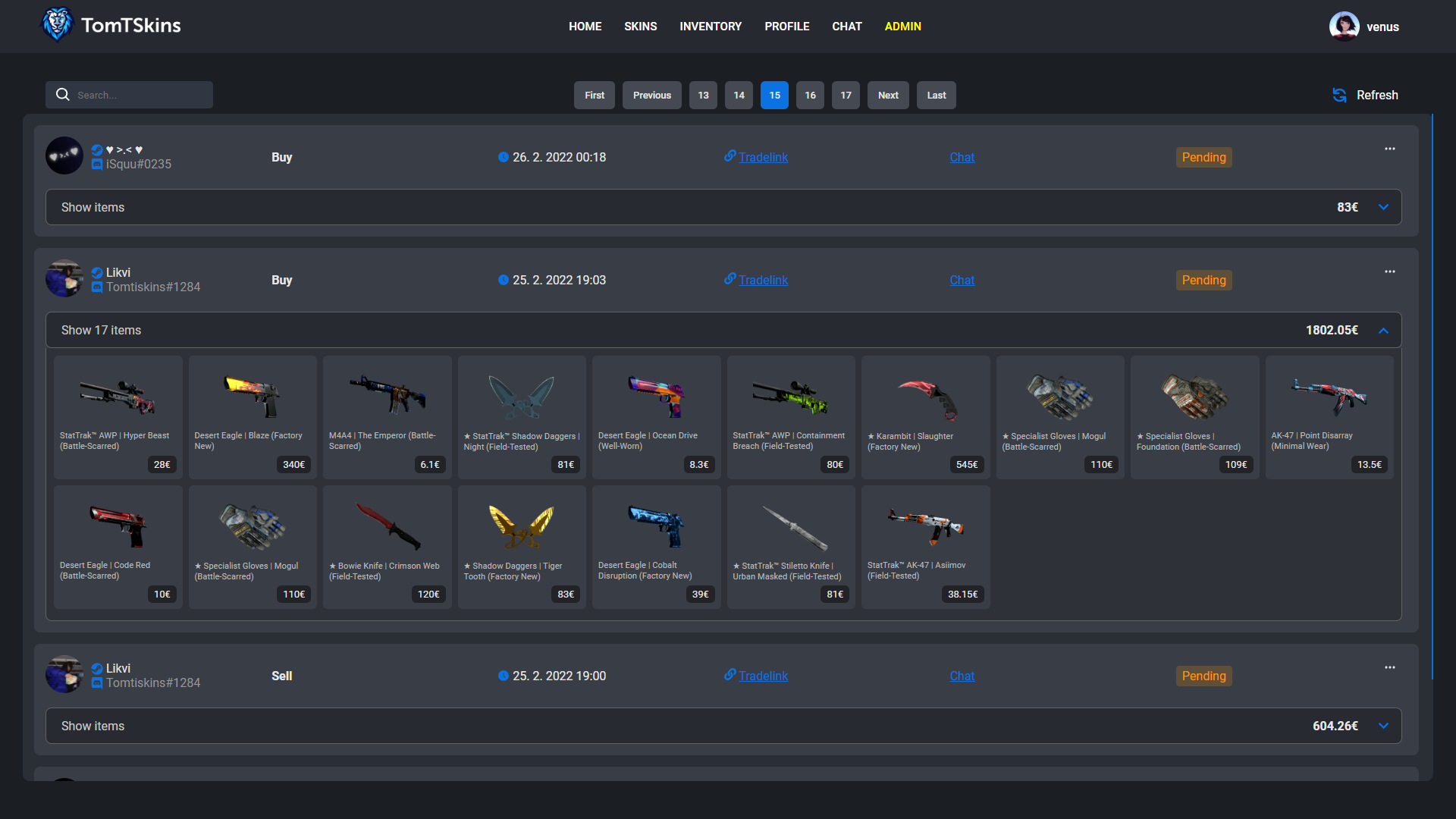
Task: Select Bowie Knife Crimson Web item
Action: pyautogui.click(x=388, y=547)
